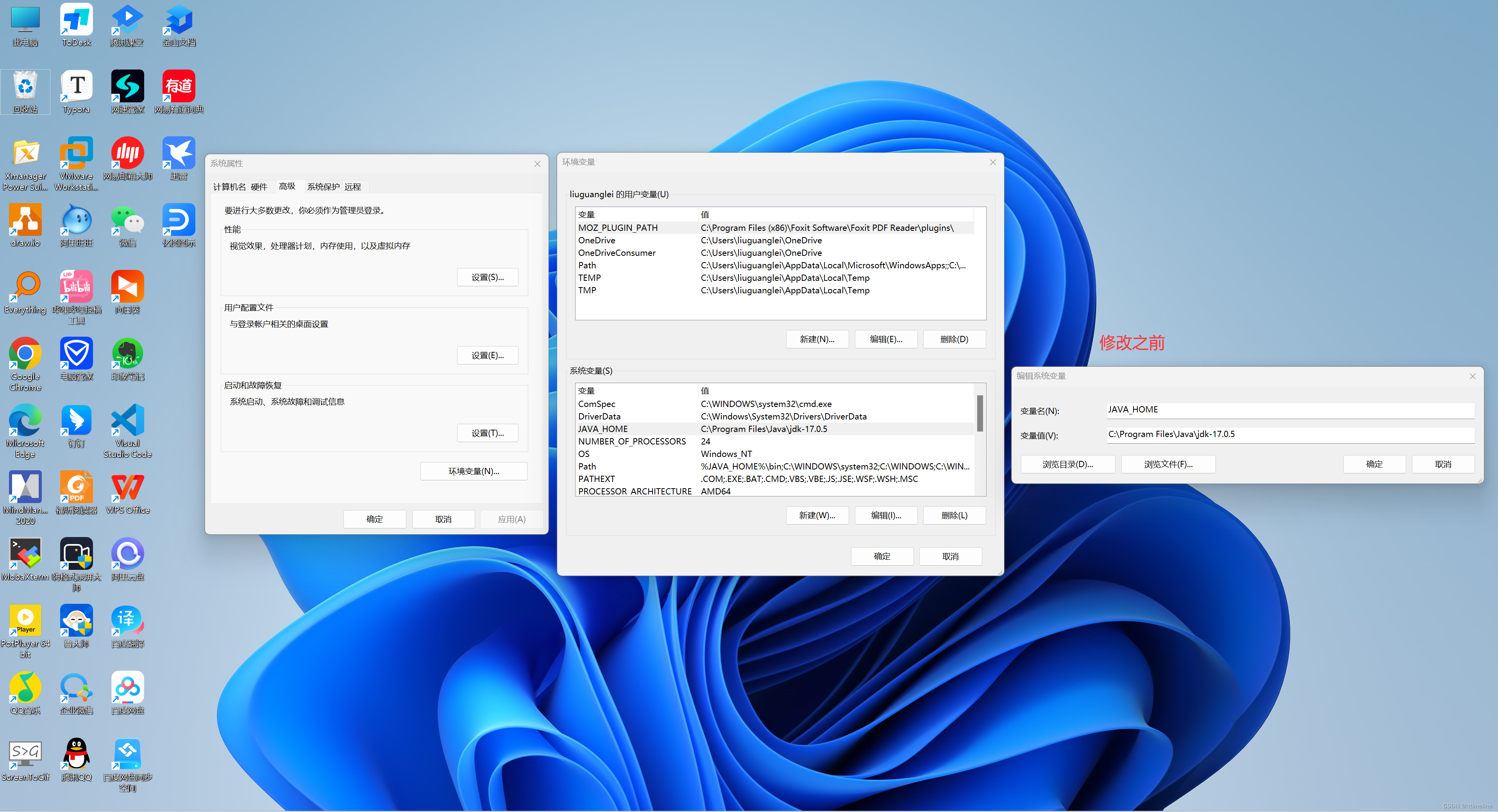
Task: Switch to the 计算机名 tab
Action: [229, 187]
